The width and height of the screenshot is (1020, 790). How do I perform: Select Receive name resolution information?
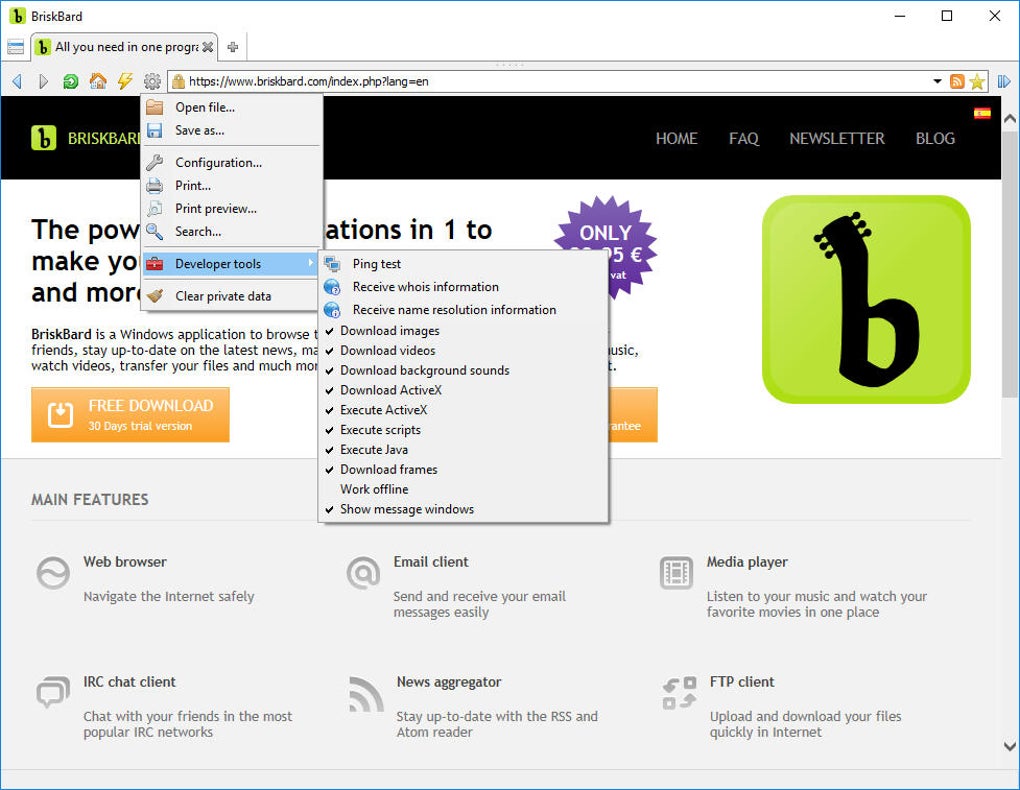[464, 310]
